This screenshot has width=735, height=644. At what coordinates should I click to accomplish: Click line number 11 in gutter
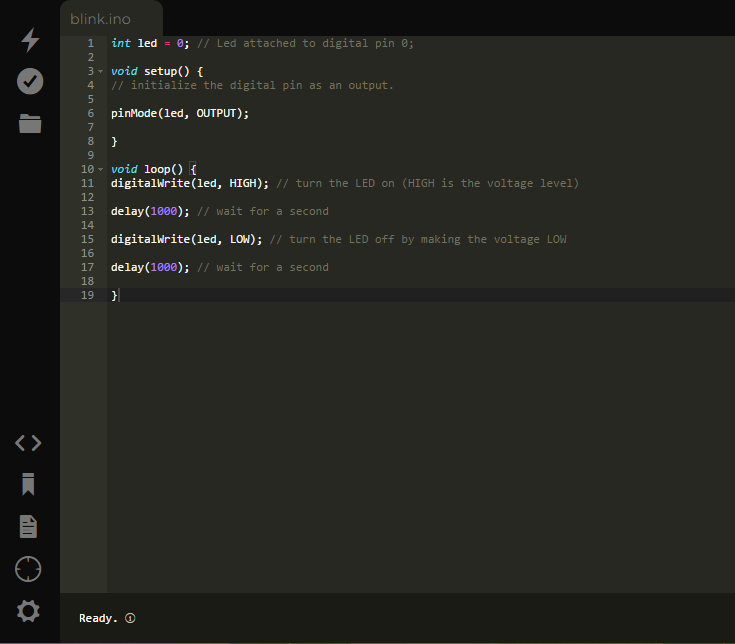(88, 183)
